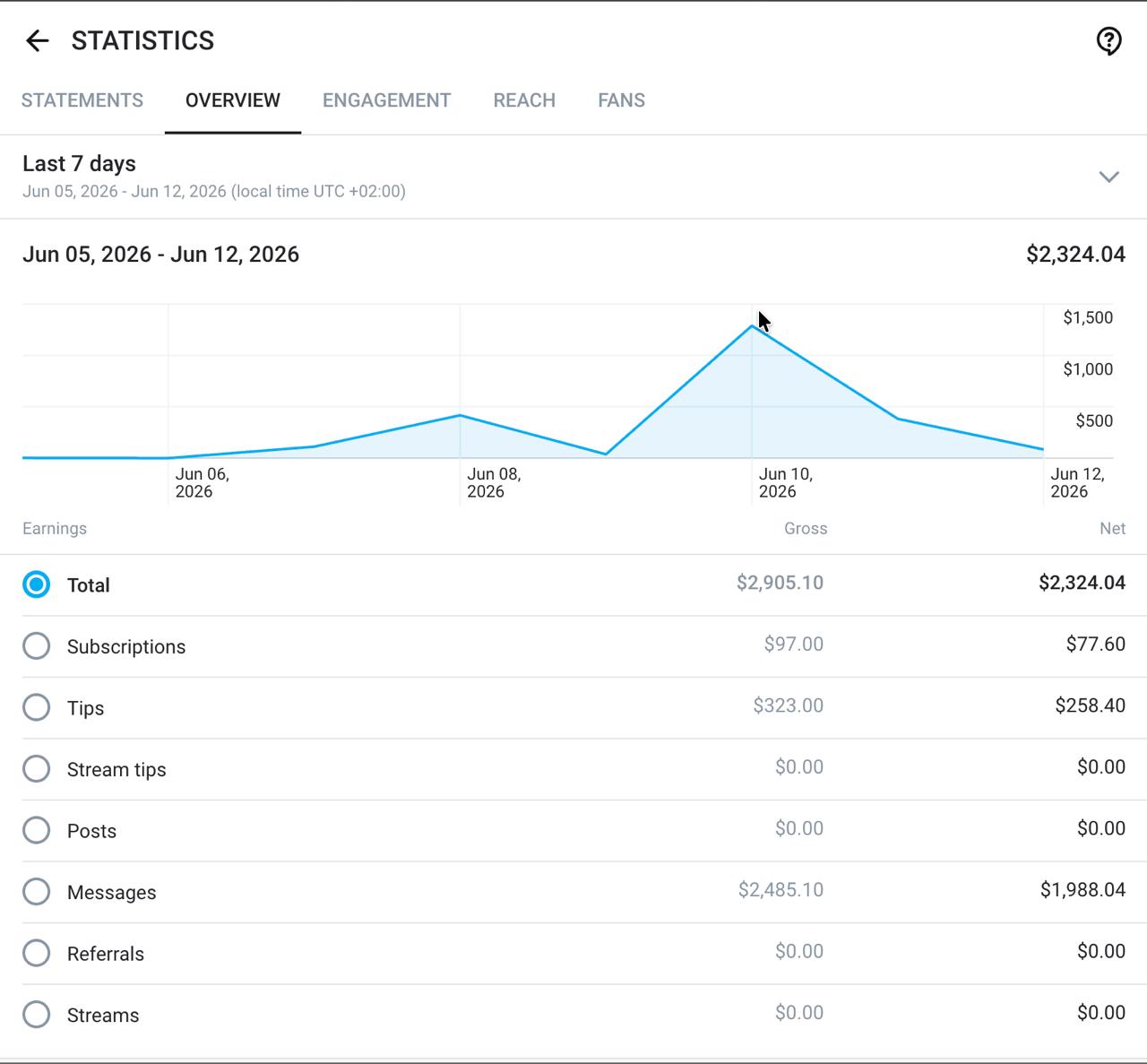
Task: Click the Earnings column header
Action: tap(55, 529)
